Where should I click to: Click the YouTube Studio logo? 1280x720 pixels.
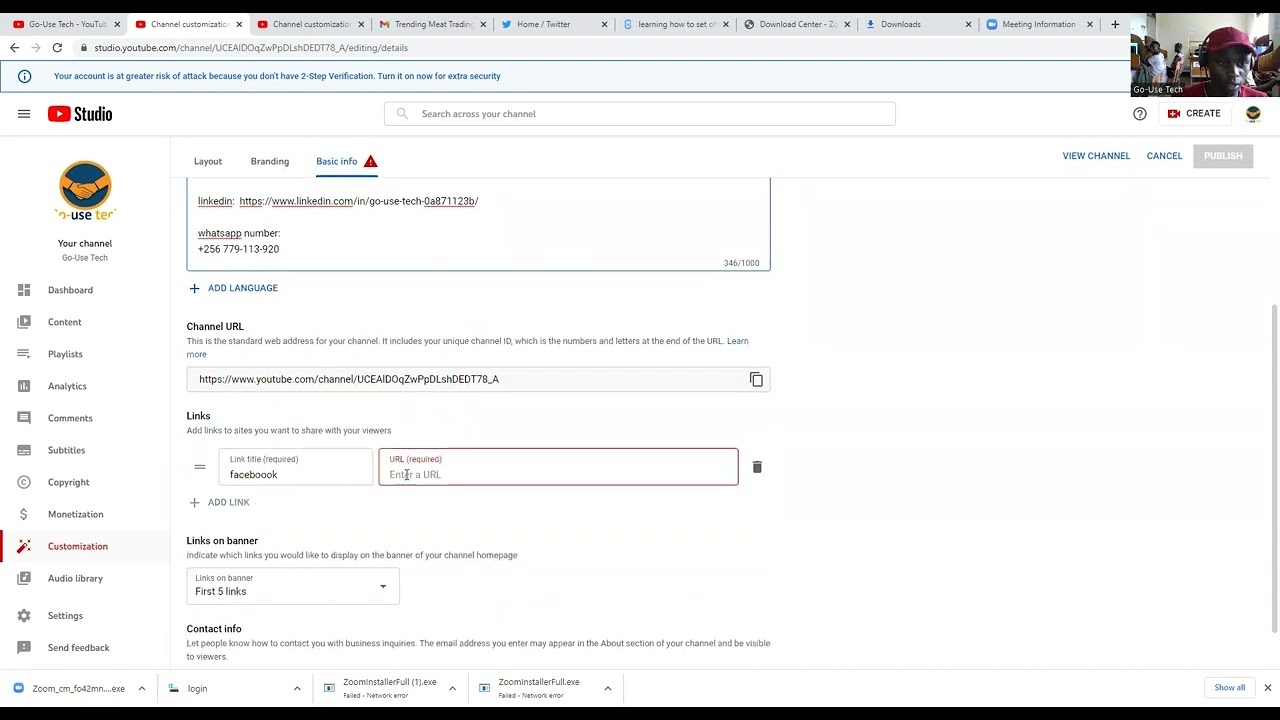[80, 114]
